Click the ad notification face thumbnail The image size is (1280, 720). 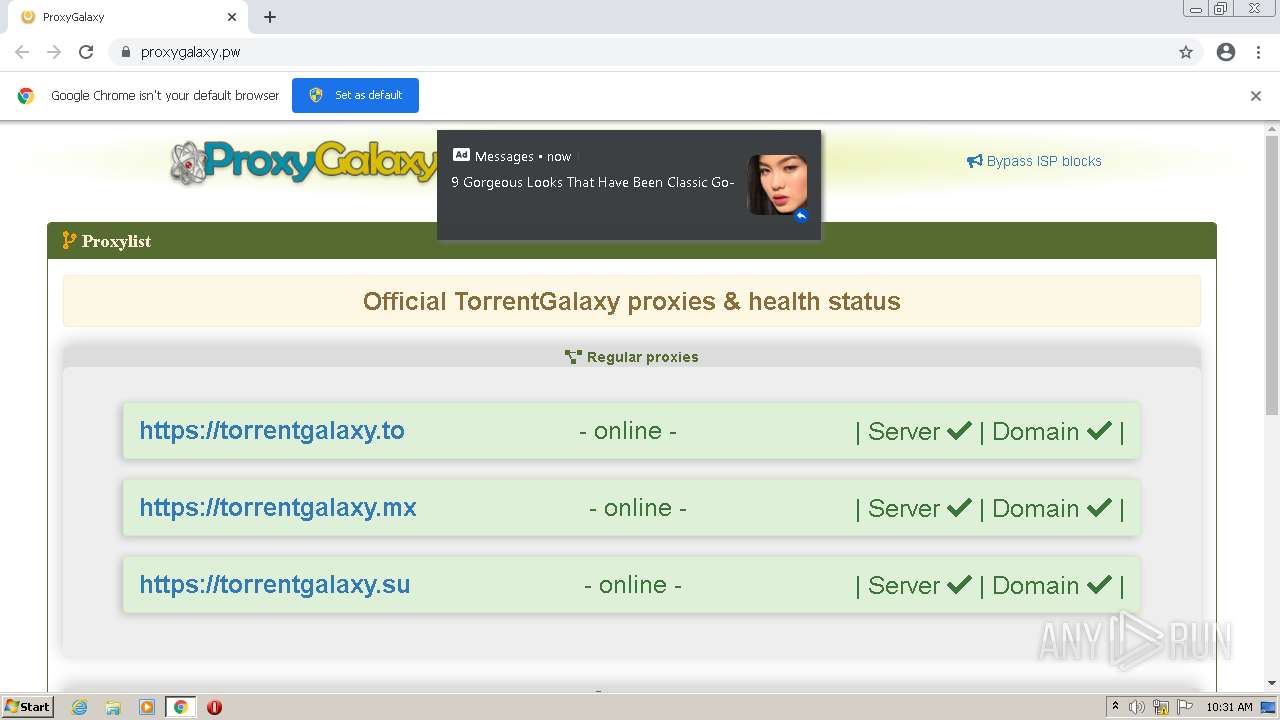point(778,185)
